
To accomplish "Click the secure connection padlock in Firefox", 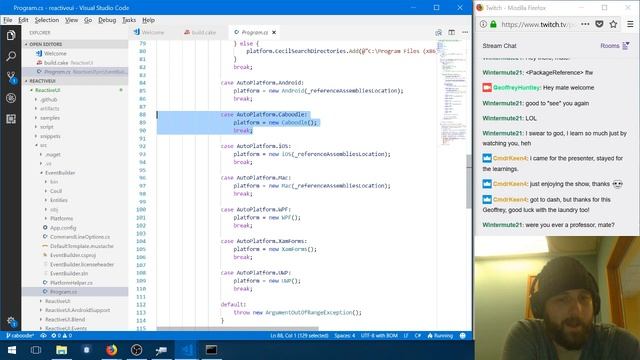I will tap(493, 24).
